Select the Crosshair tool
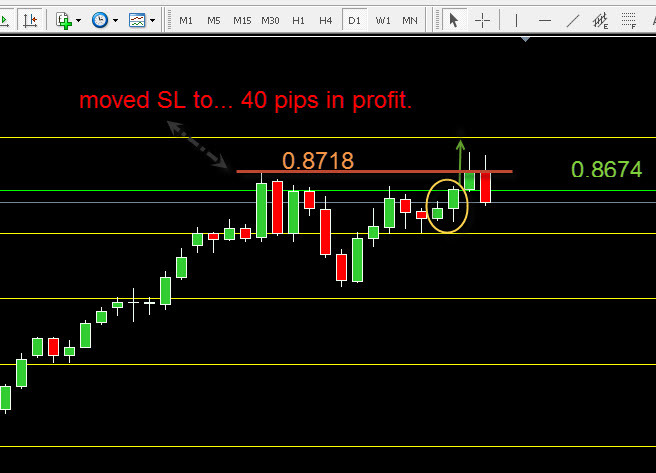The height and width of the screenshot is (473, 656). (x=482, y=20)
